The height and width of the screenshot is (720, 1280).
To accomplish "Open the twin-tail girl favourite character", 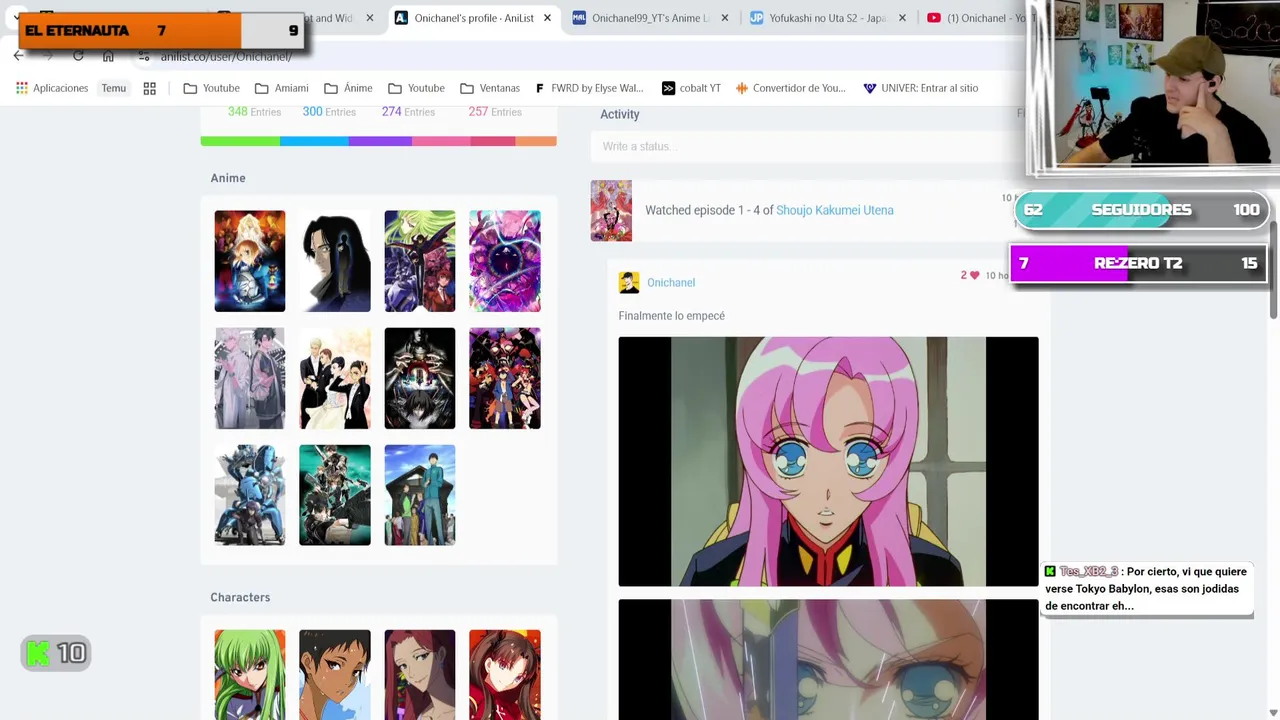I will [505, 675].
